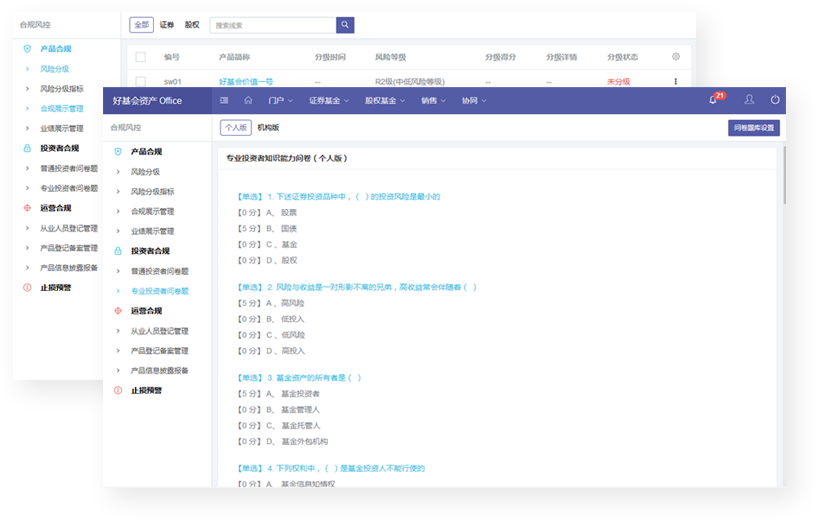Click the search magnifier button
Viewport: 817px width, 520px height.
345,25
